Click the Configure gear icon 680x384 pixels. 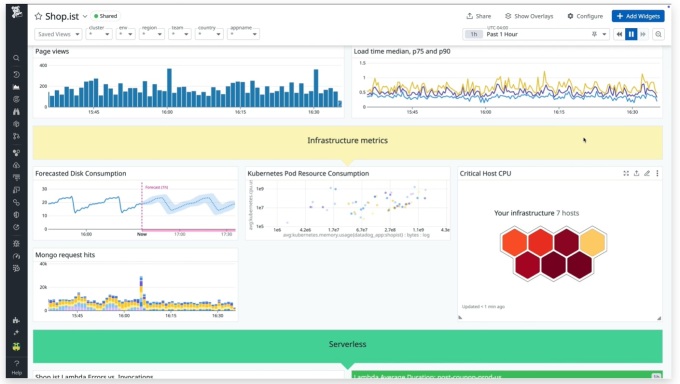(570, 16)
